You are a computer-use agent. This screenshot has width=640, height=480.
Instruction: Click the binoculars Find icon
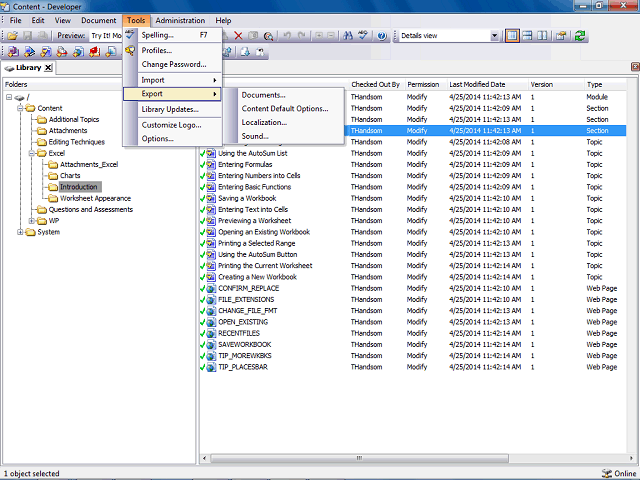(348, 36)
